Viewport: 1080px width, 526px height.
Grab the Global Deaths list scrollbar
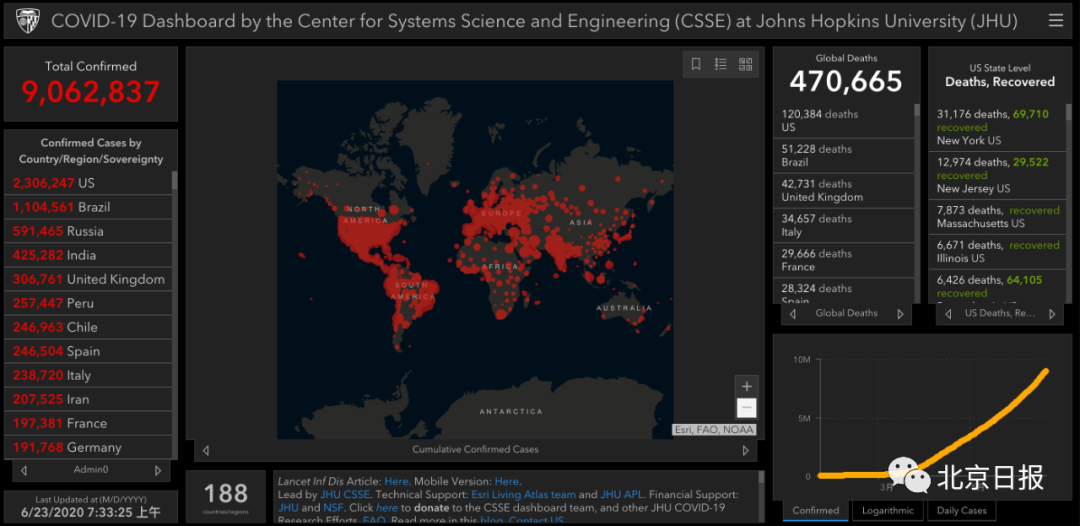click(x=917, y=110)
